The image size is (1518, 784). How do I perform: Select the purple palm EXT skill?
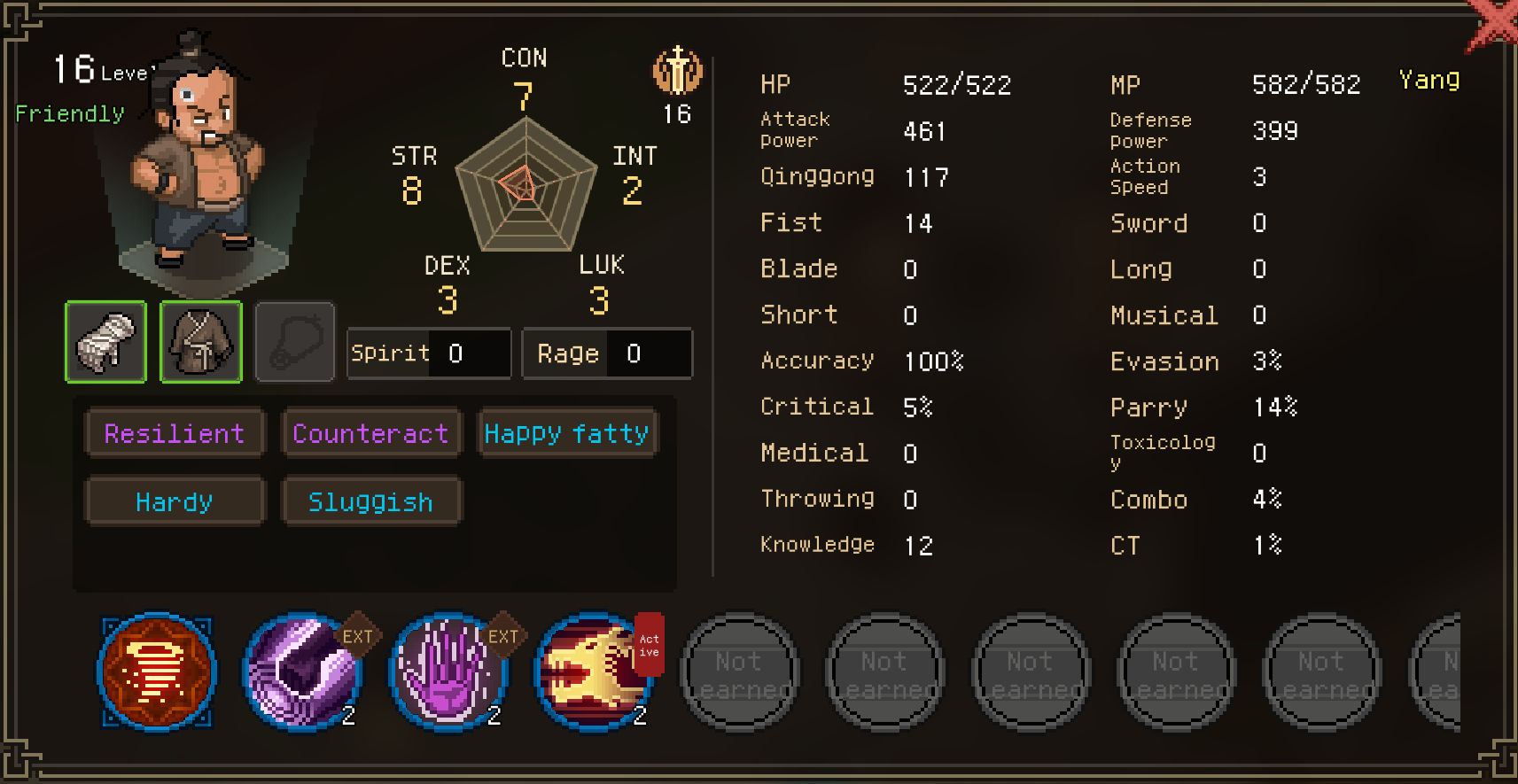tap(448, 671)
